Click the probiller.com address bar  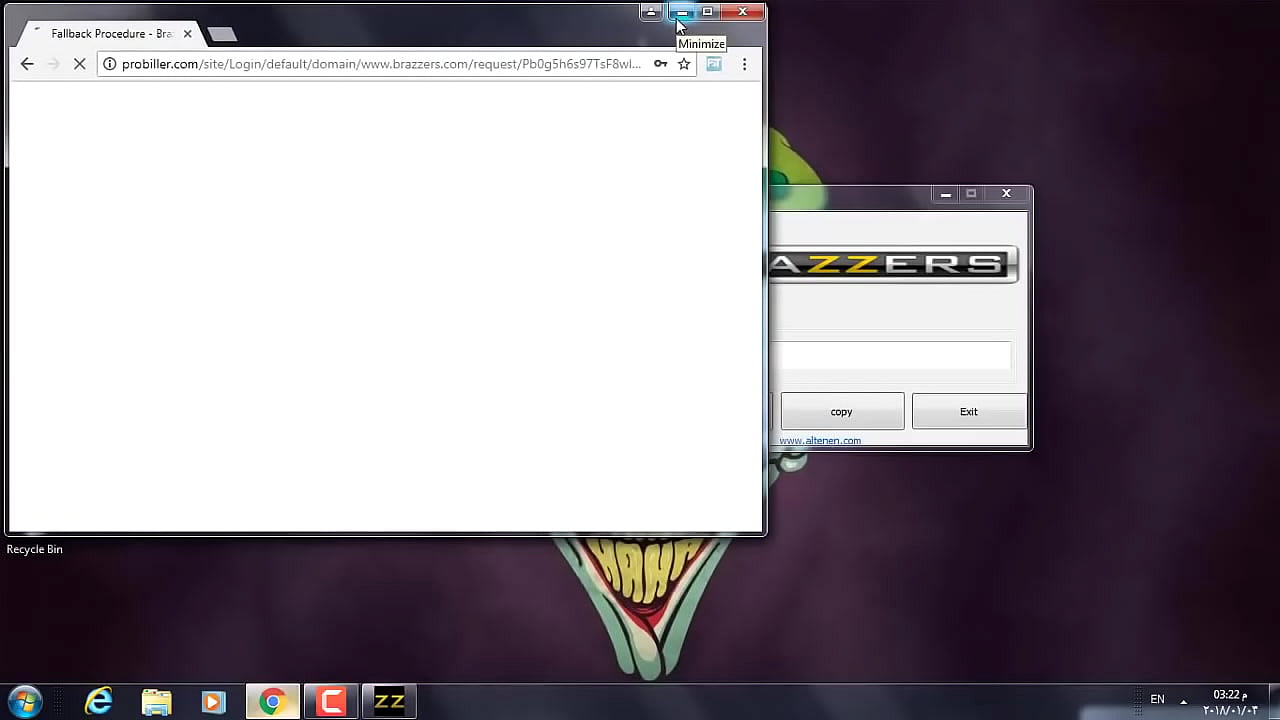[380, 64]
